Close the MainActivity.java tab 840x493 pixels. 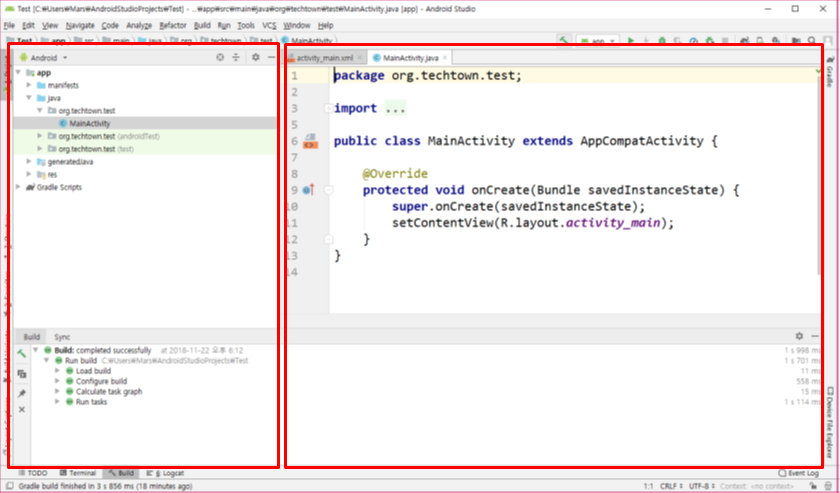point(445,58)
